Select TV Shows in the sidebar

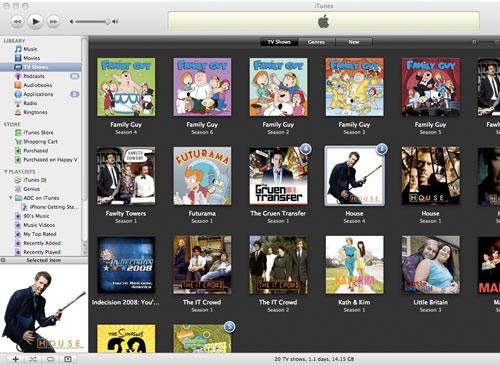(40, 67)
